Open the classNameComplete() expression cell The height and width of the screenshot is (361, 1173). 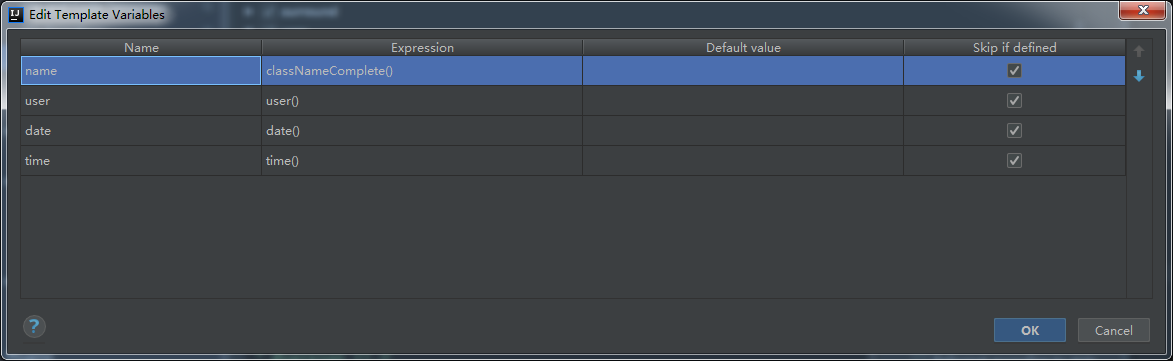click(422, 71)
